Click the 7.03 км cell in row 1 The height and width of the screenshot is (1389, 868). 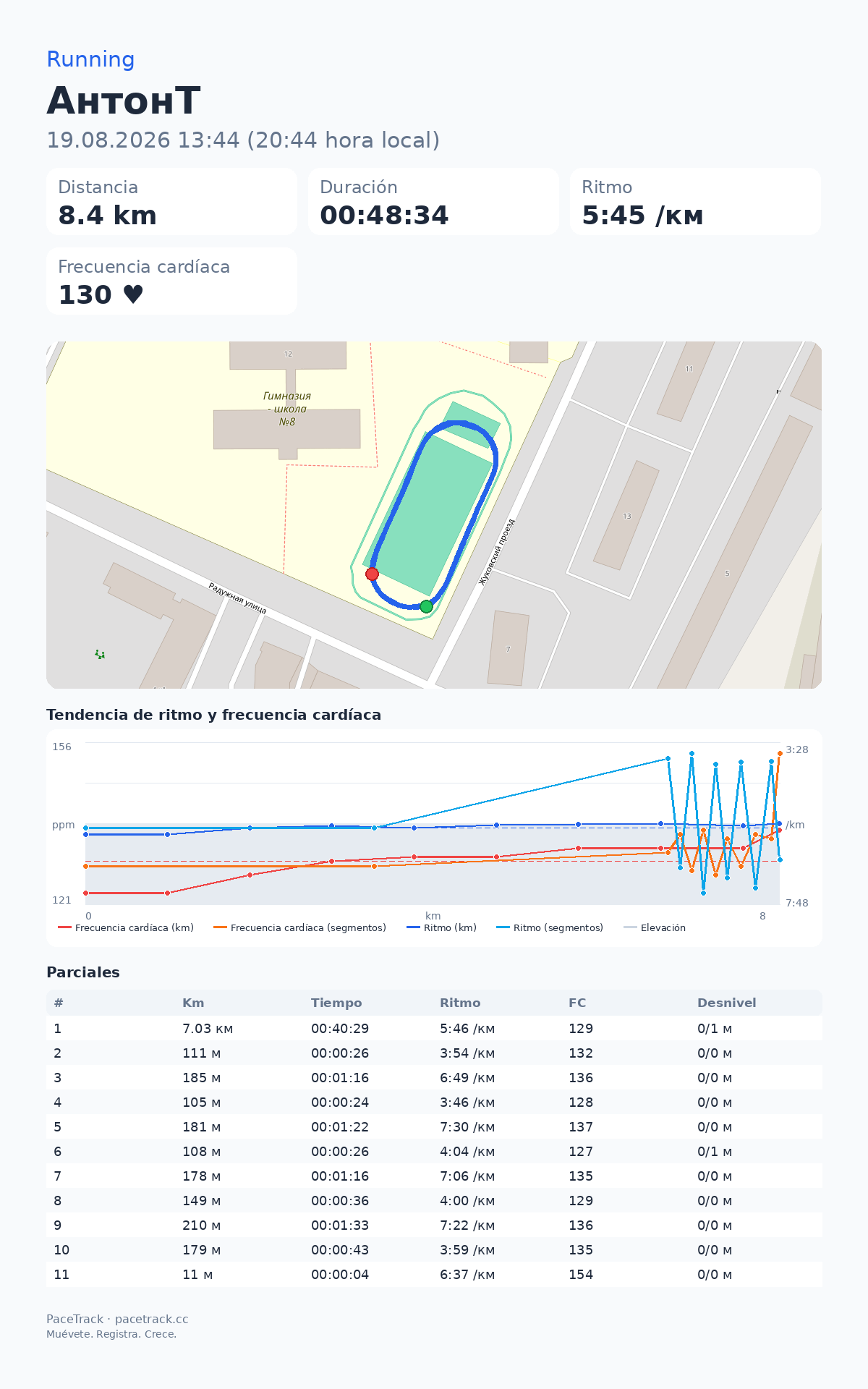[208, 1028]
